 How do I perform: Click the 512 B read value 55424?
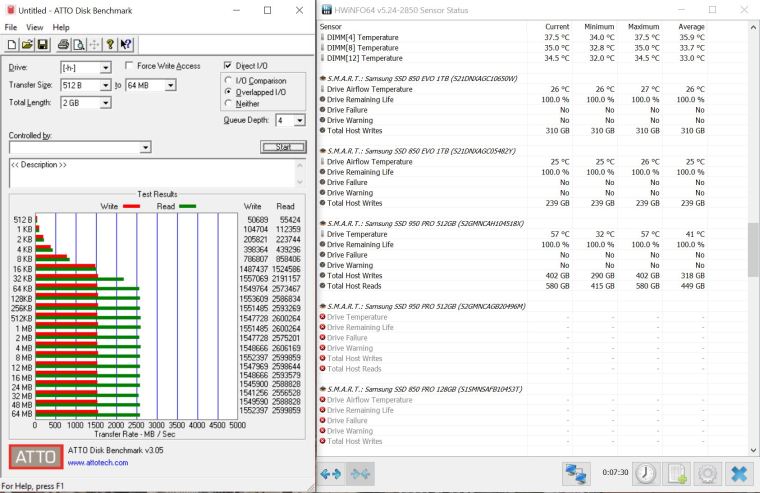(x=290, y=220)
